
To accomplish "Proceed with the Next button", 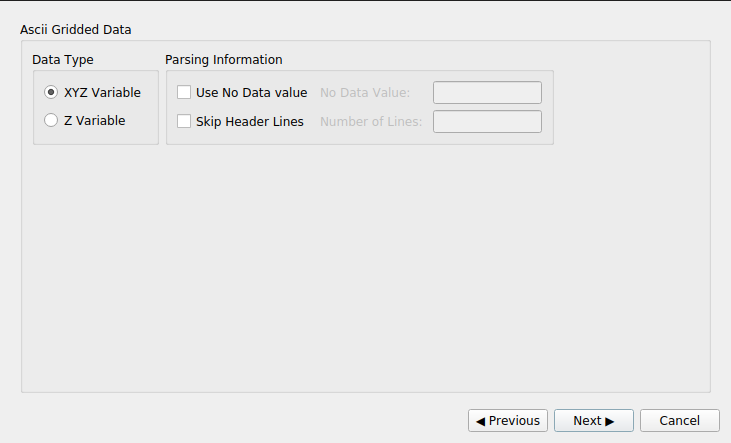I will click(594, 421).
